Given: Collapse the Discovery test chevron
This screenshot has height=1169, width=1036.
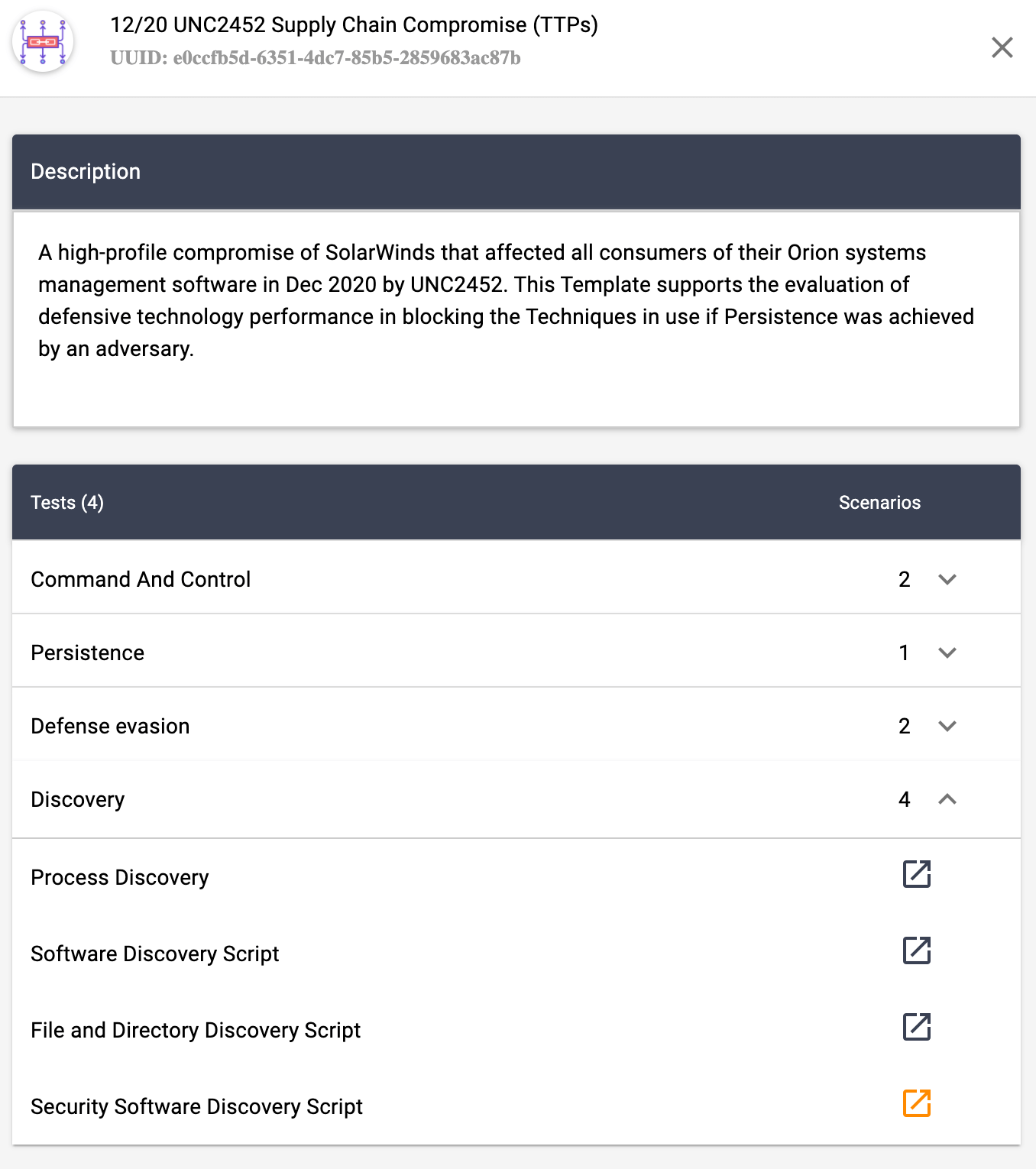Looking at the screenshot, I should [947, 799].
